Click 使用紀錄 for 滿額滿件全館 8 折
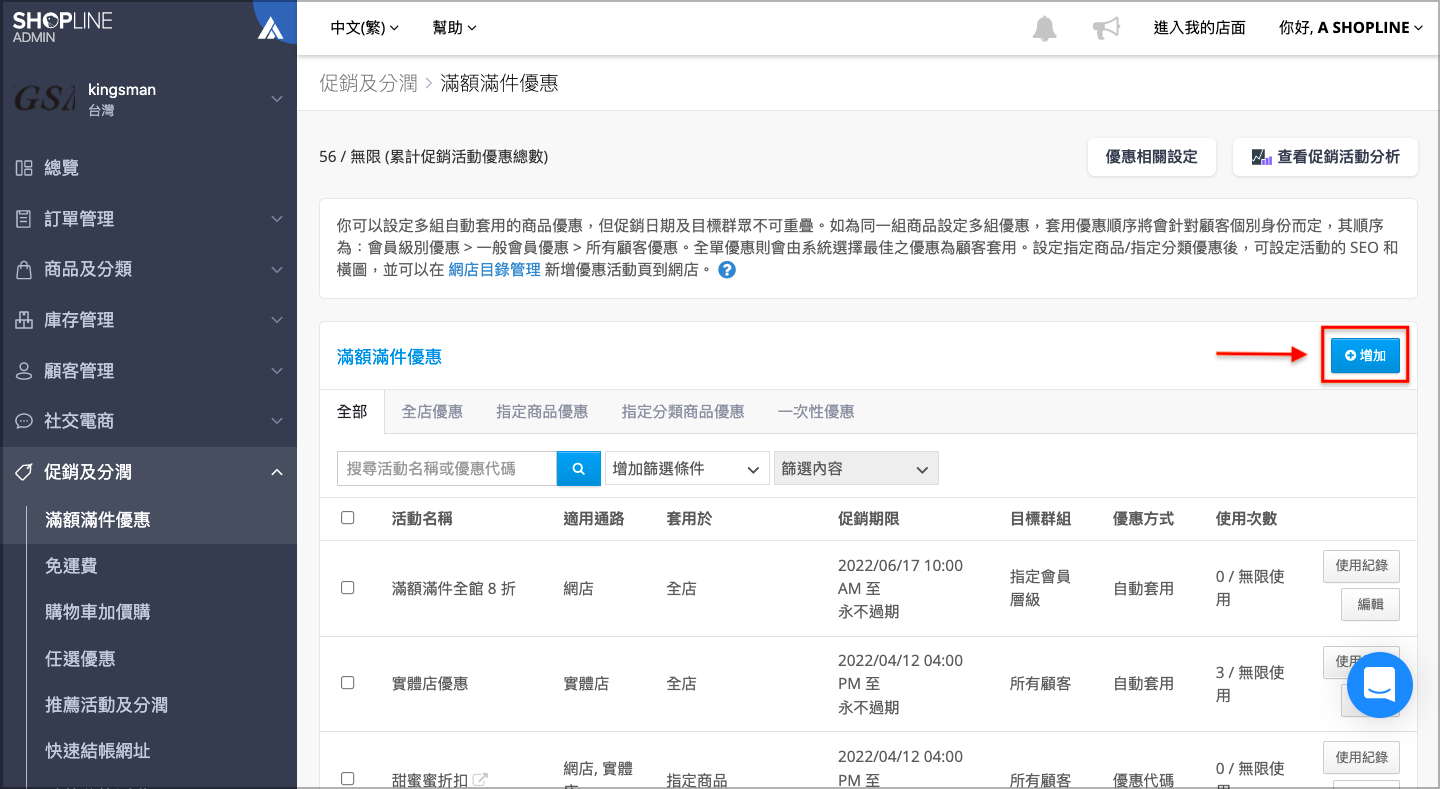This screenshot has width=1440, height=789. (1361, 566)
